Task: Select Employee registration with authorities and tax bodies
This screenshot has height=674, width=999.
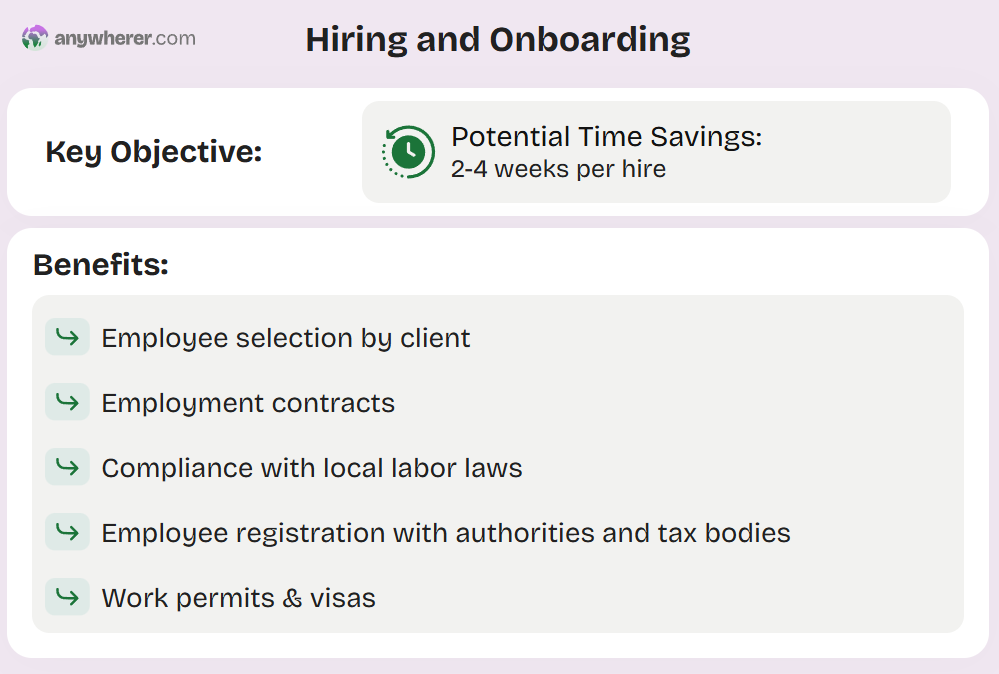Action: (x=446, y=533)
